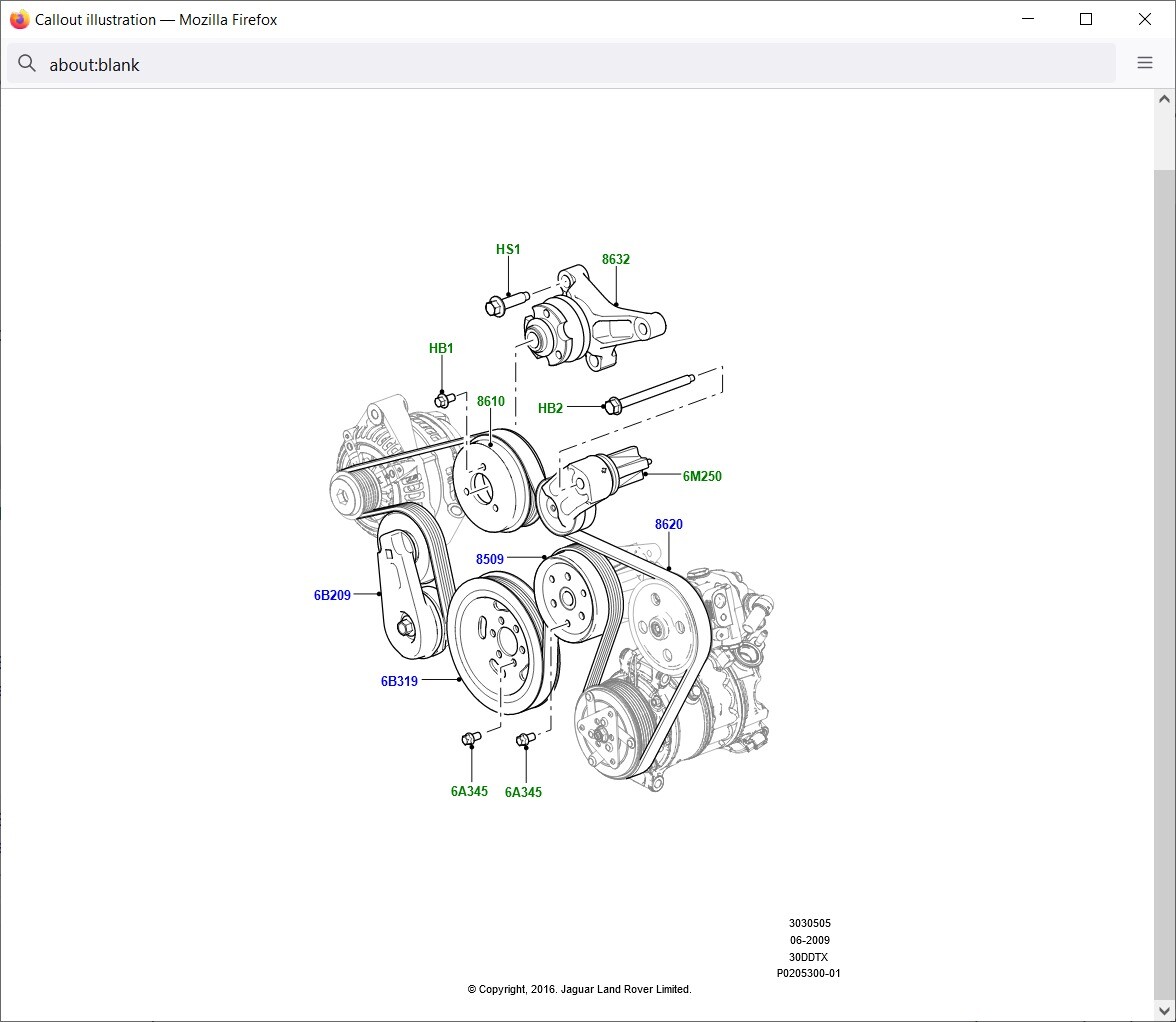Screen dimensions: 1176x1022
Task: Select the 8632 bracket callout label
Action: [615, 259]
